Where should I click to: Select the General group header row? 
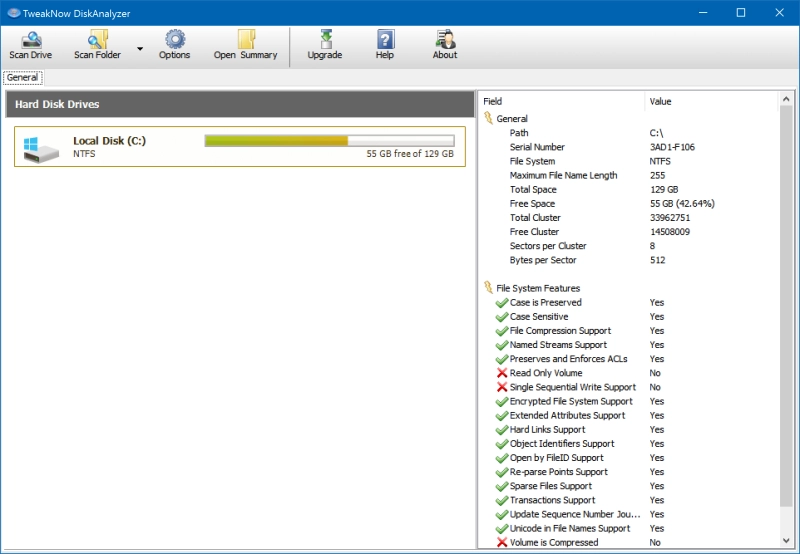point(629,118)
